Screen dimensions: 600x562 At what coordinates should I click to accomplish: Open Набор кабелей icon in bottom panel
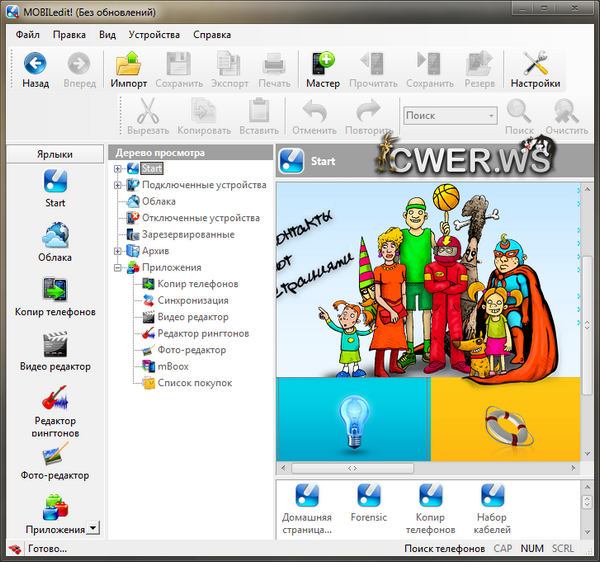pyautogui.click(x=492, y=495)
